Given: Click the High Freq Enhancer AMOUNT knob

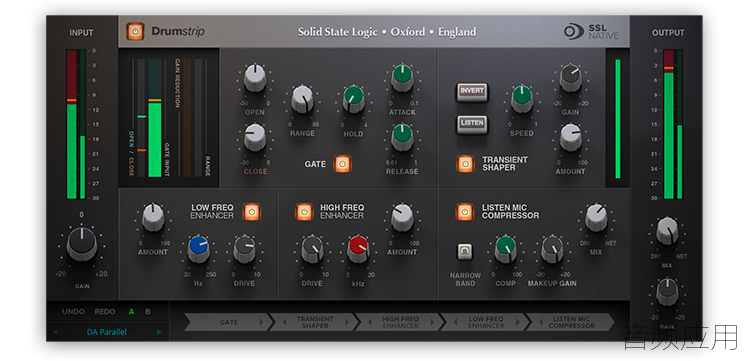Looking at the screenshot, I should click(x=402, y=217).
